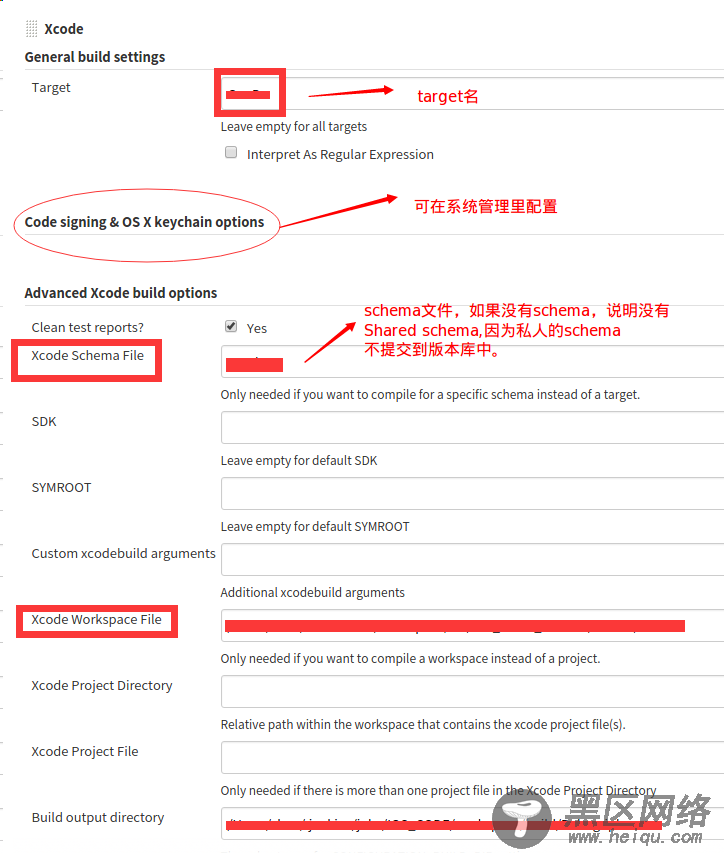Click the 'Leave empty for default SDK' hint
724x854 pixels.
point(299,461)
